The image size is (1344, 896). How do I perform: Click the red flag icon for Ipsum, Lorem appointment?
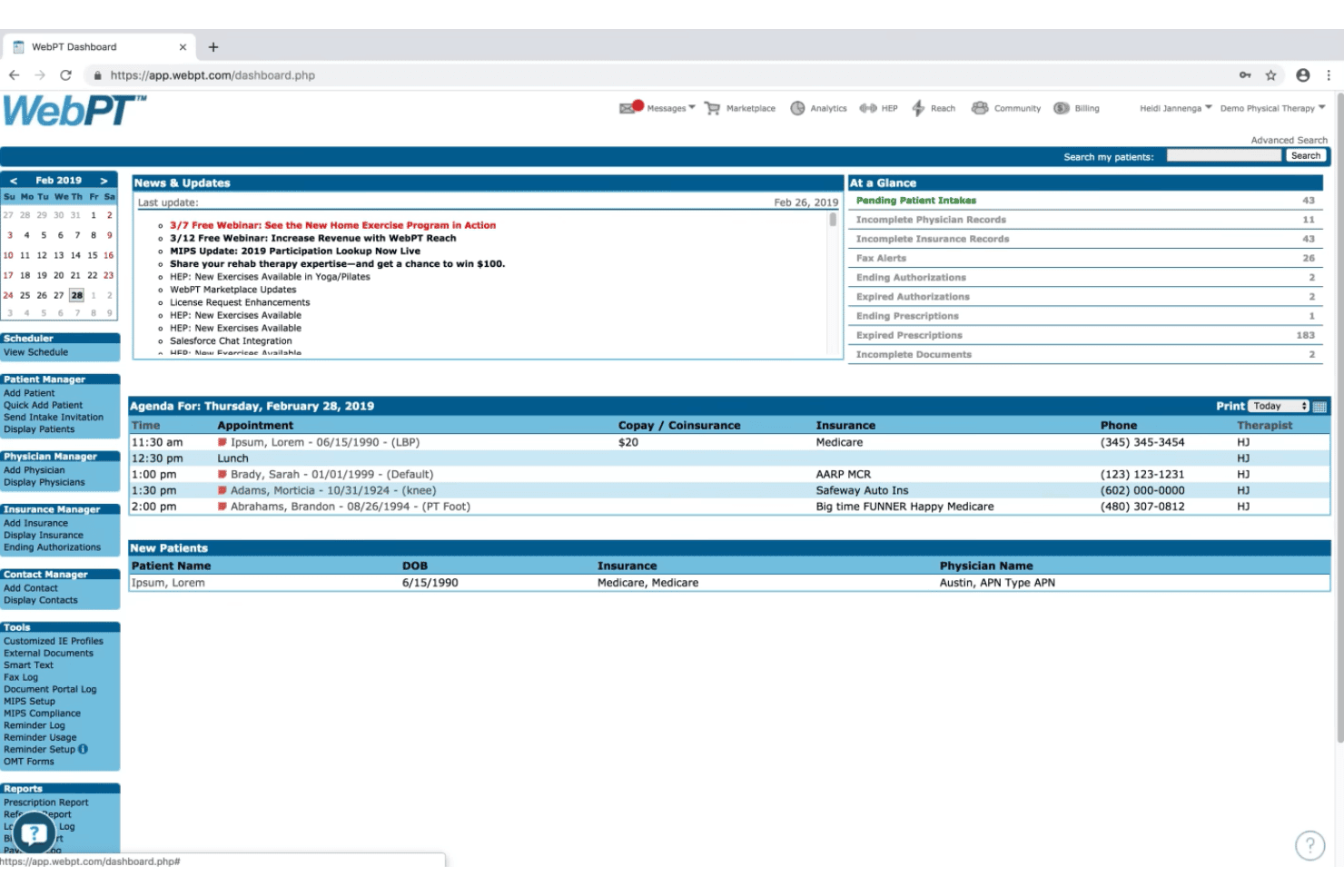pos(222,443)
